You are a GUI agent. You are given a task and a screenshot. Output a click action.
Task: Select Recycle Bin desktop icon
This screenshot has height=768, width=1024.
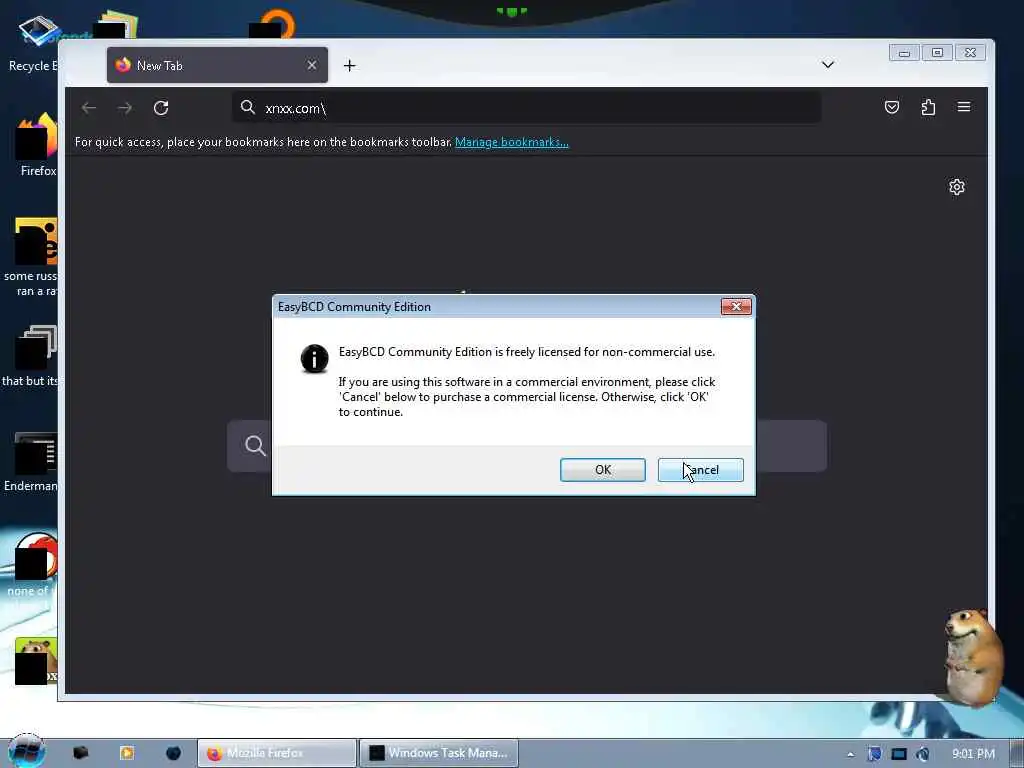click(x=33, y=42)
